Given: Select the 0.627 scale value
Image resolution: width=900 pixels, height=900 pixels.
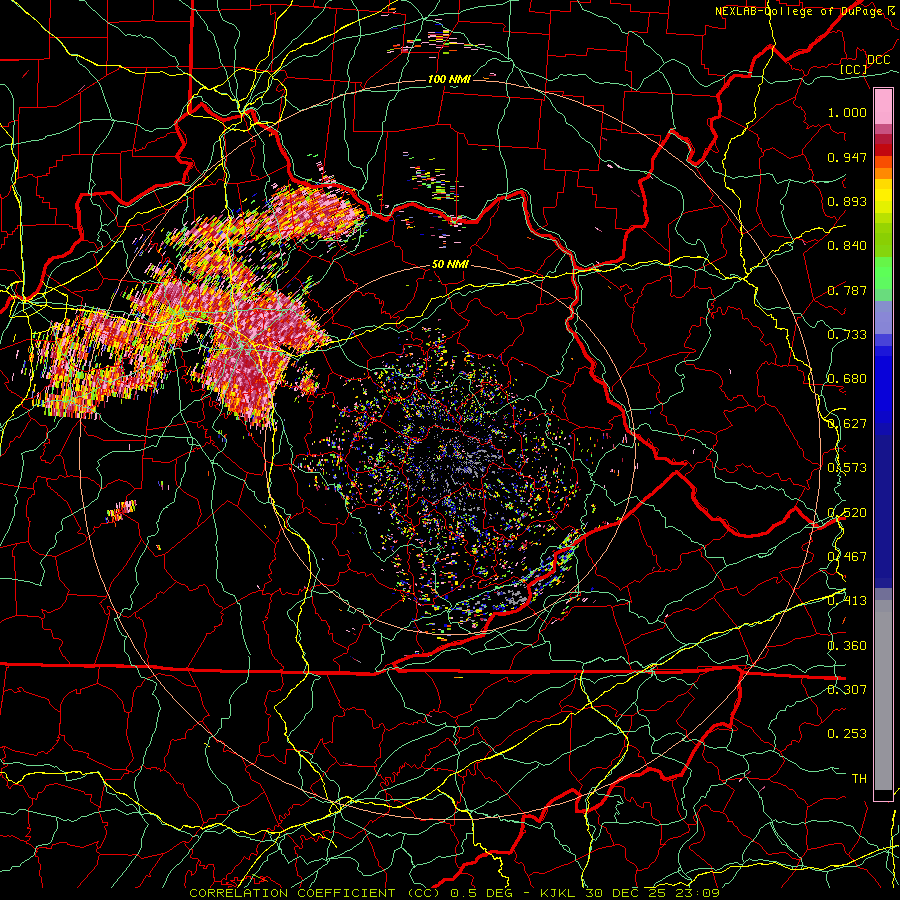Looking at the screenshot, I should [x=847, y=424].
